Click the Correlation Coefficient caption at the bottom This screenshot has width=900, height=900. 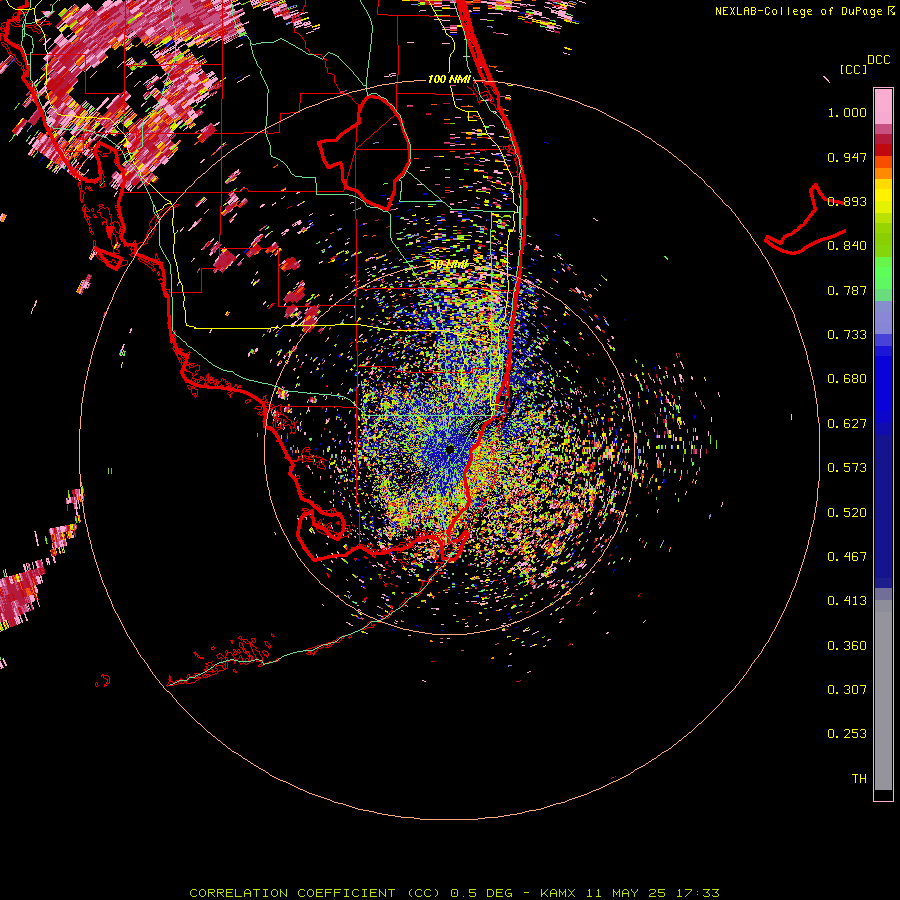click(x=454, y=893)
